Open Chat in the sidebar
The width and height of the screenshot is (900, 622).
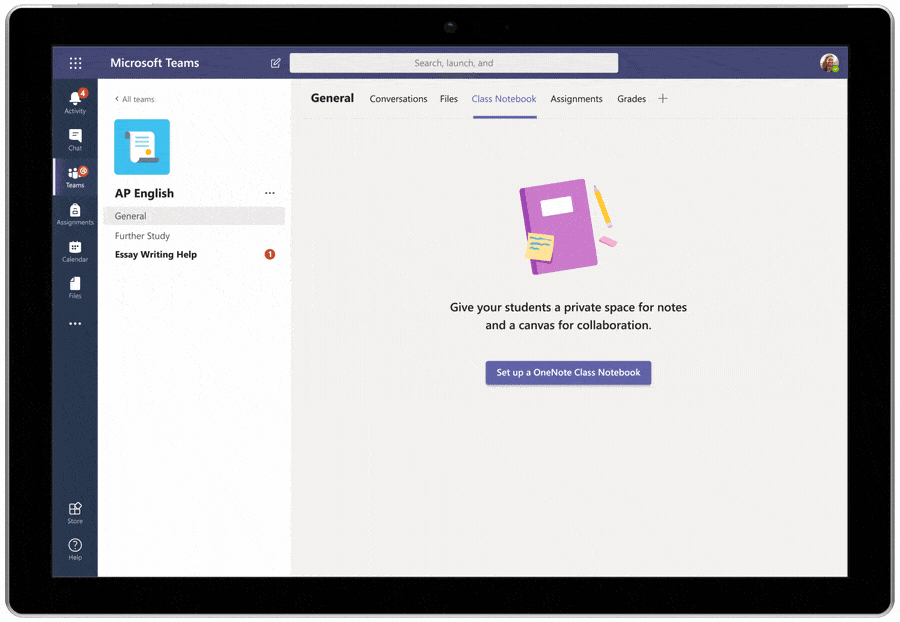[x=75, y=139]
